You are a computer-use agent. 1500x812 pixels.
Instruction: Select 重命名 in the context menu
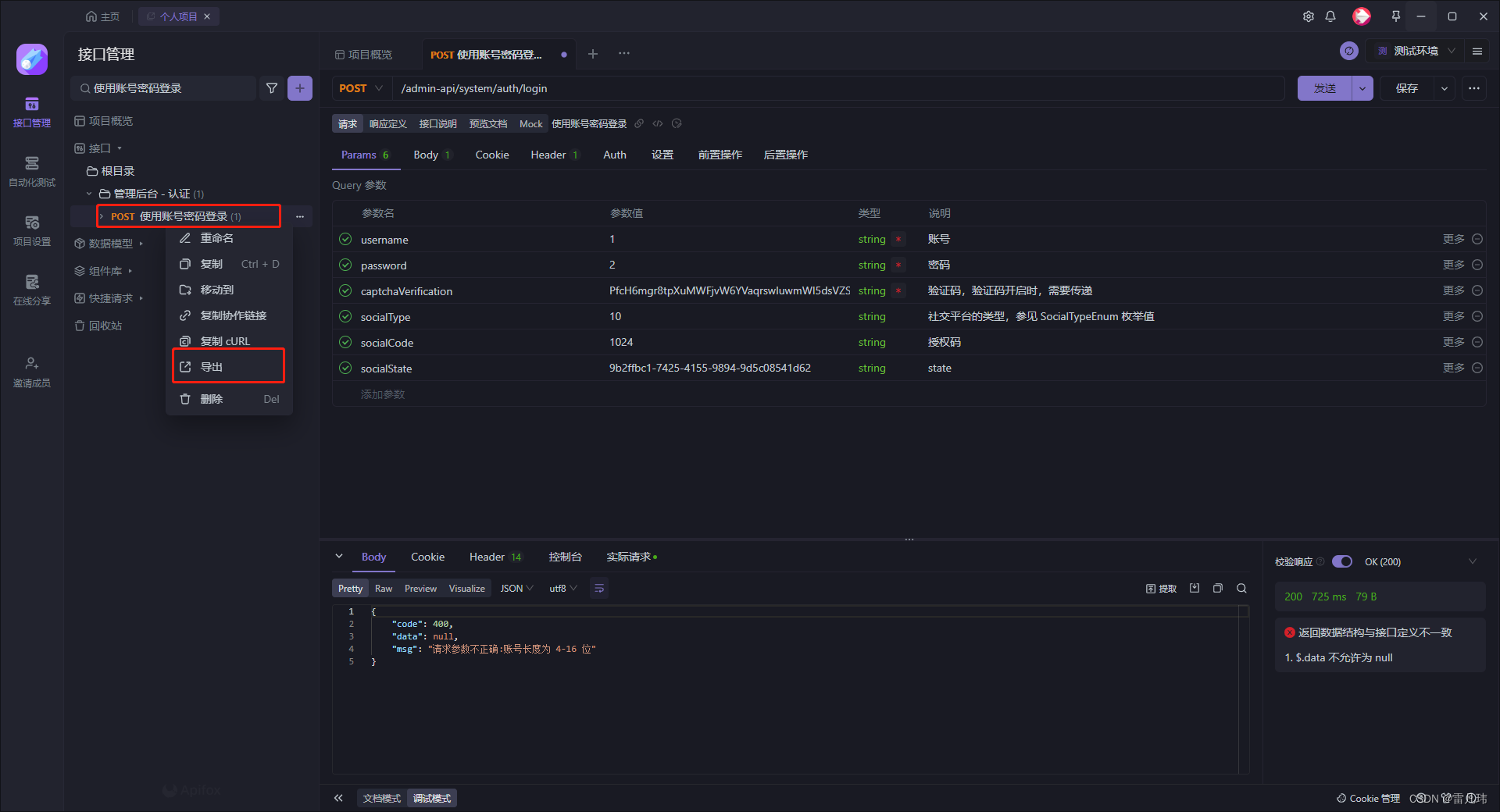229,238
